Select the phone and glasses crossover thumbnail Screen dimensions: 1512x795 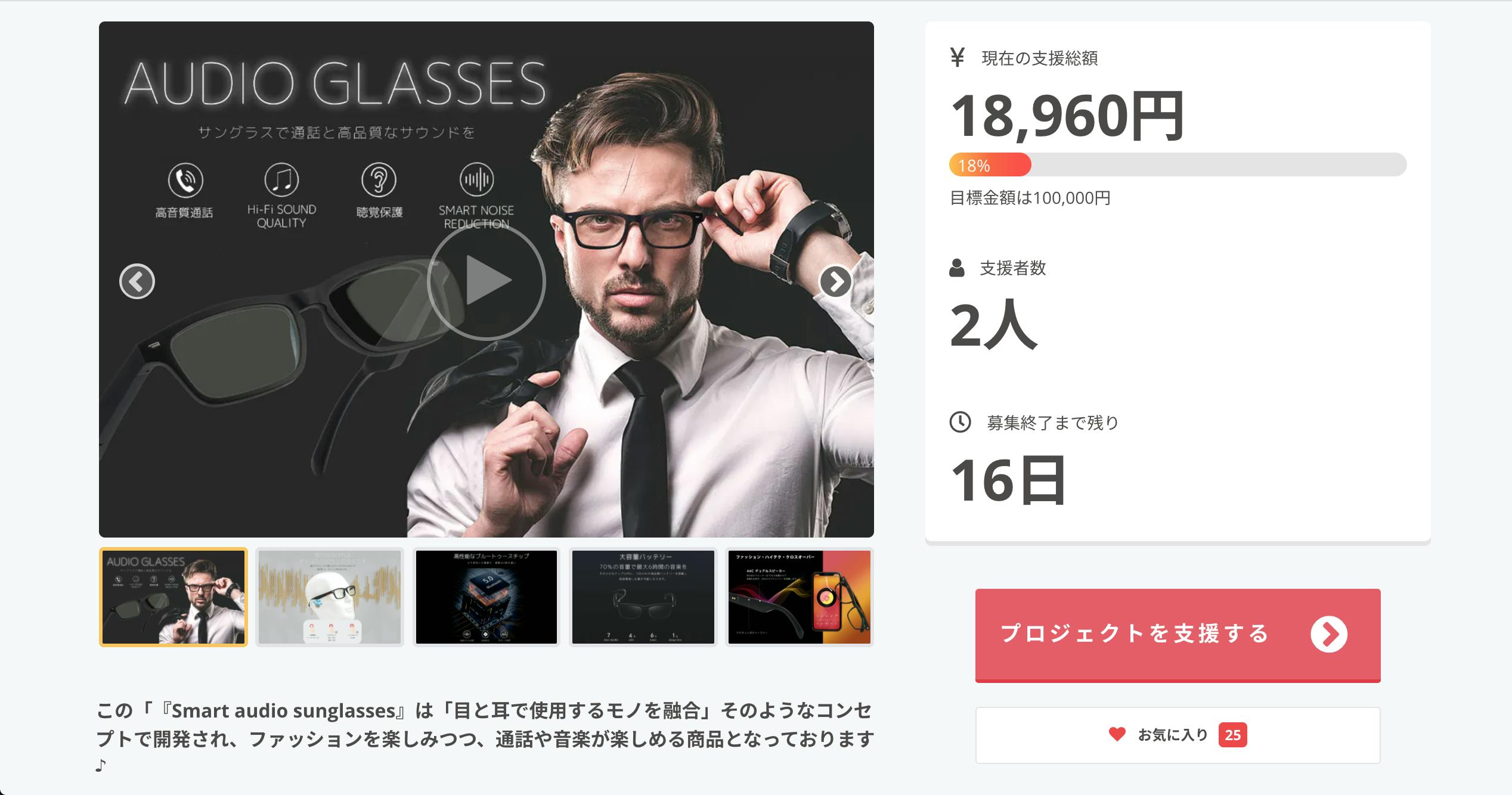[x=800, y=597]
